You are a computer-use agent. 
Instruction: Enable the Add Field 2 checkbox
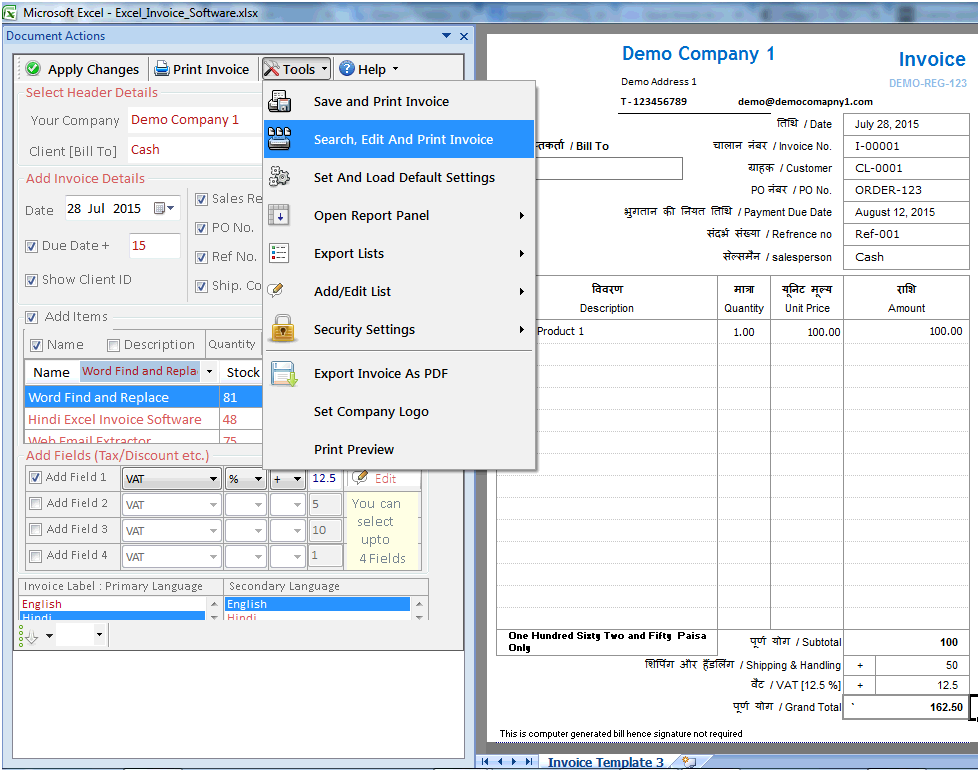coord(37,504)
